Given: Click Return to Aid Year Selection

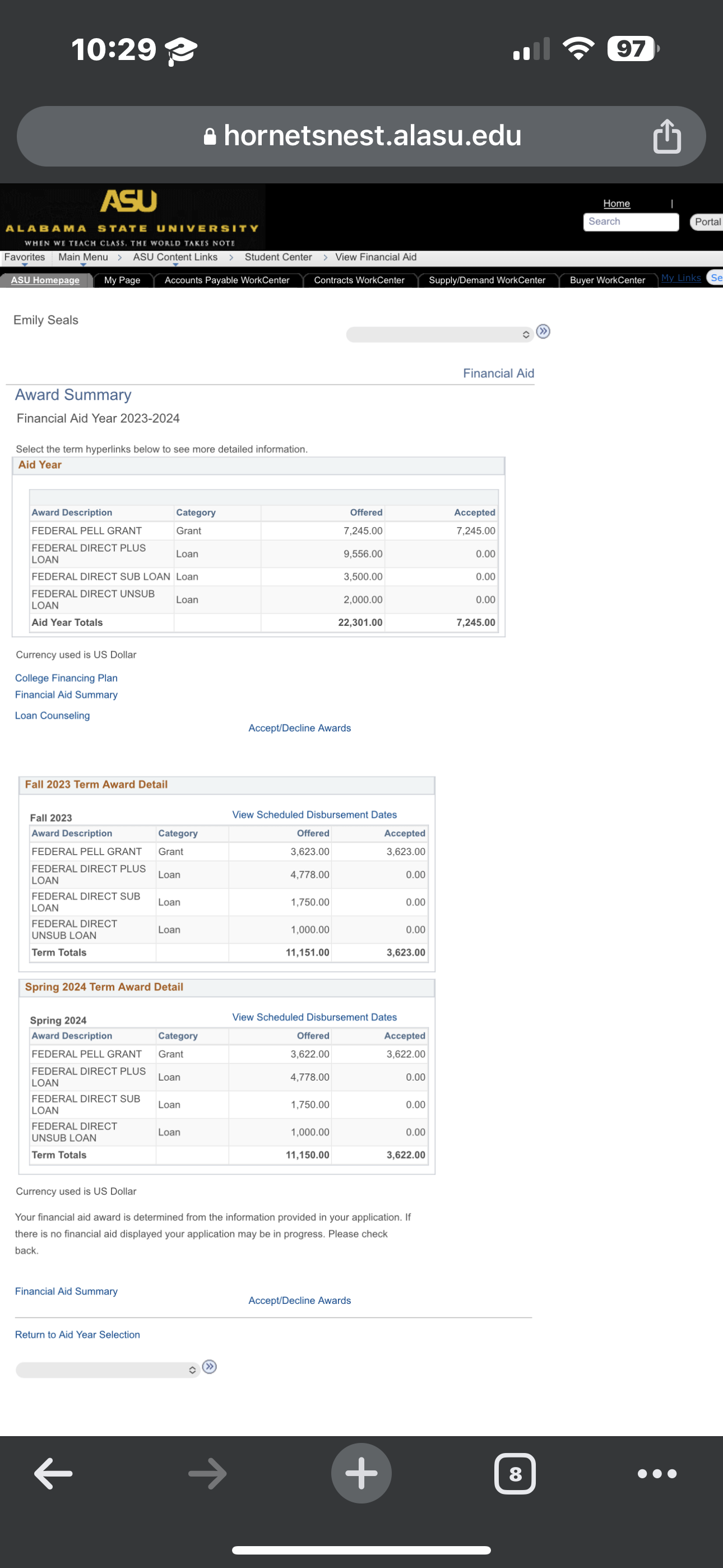Looking at the screenshot, I should [77, 1334].
